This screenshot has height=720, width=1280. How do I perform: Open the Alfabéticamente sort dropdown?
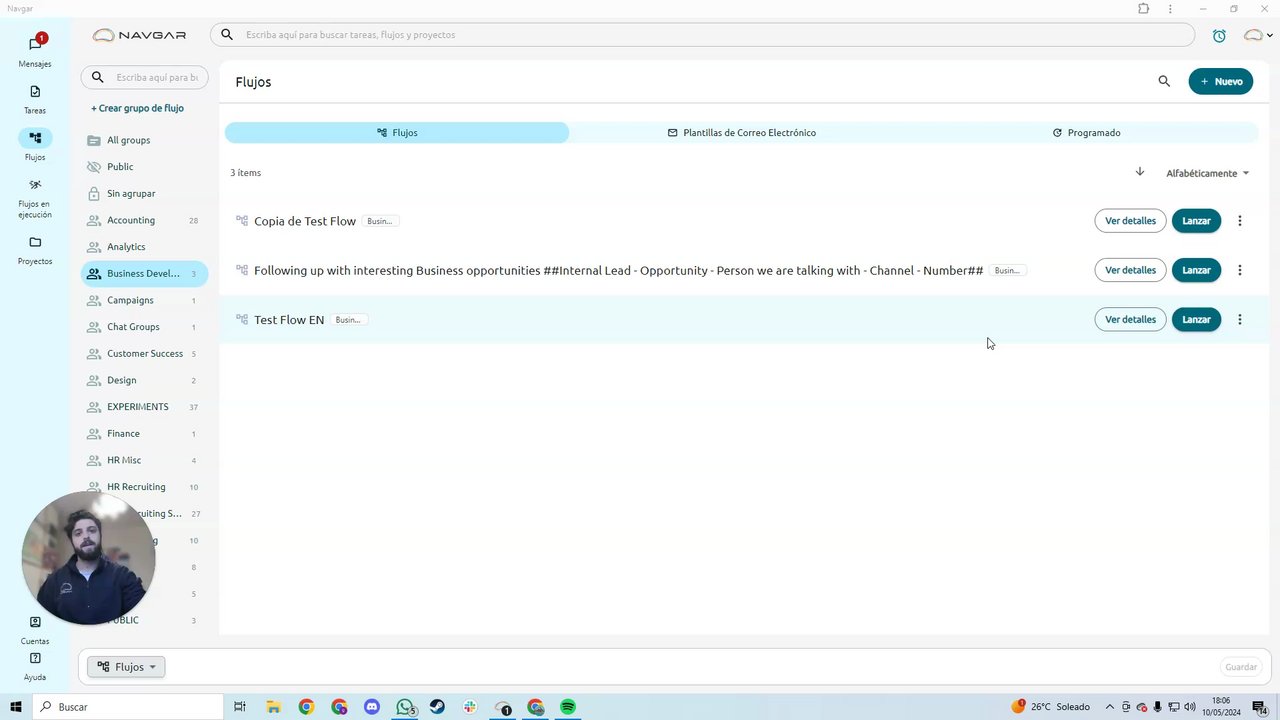point(1208,173)
